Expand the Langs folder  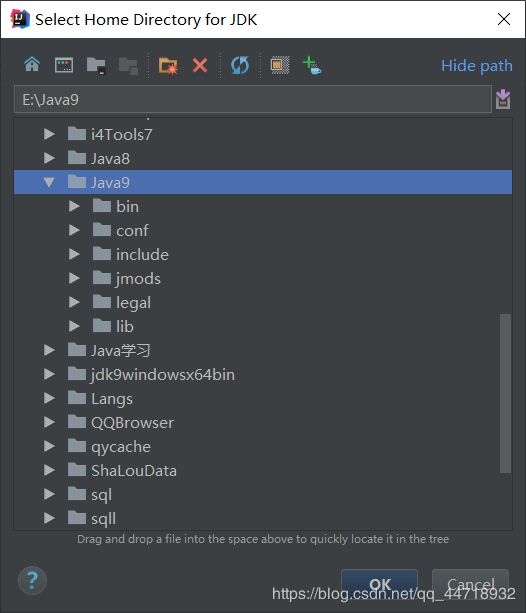49,398
